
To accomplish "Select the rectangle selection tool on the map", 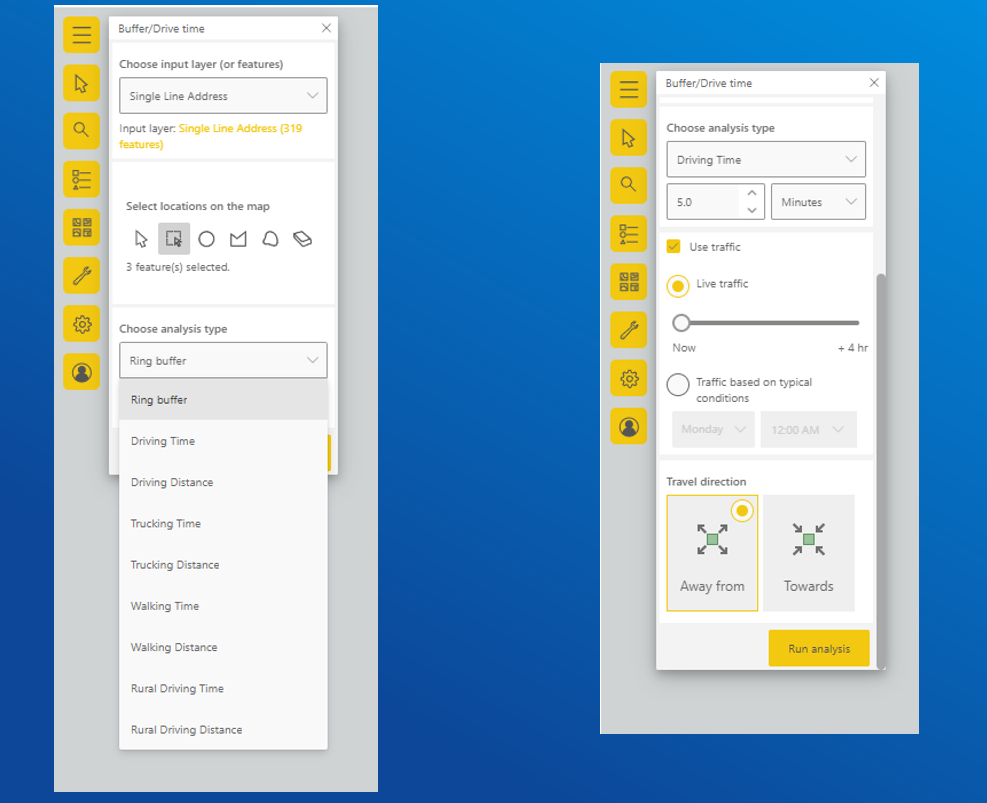I will click(x=173, y=238).
